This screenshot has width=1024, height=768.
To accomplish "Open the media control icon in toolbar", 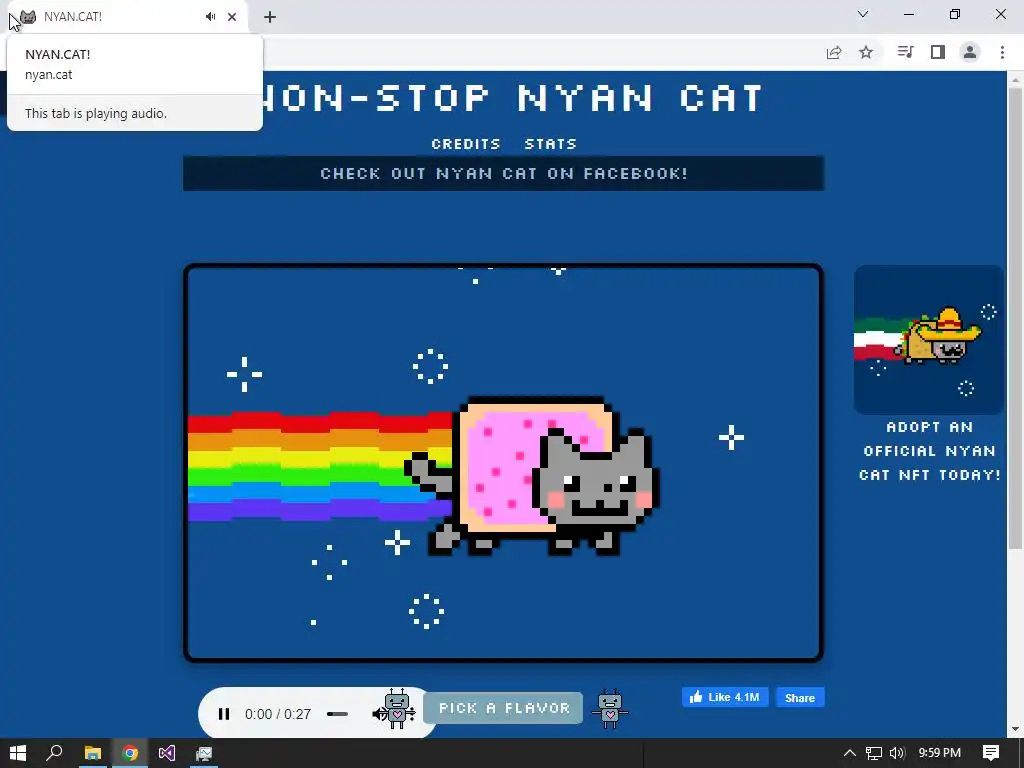I will 905,52.
